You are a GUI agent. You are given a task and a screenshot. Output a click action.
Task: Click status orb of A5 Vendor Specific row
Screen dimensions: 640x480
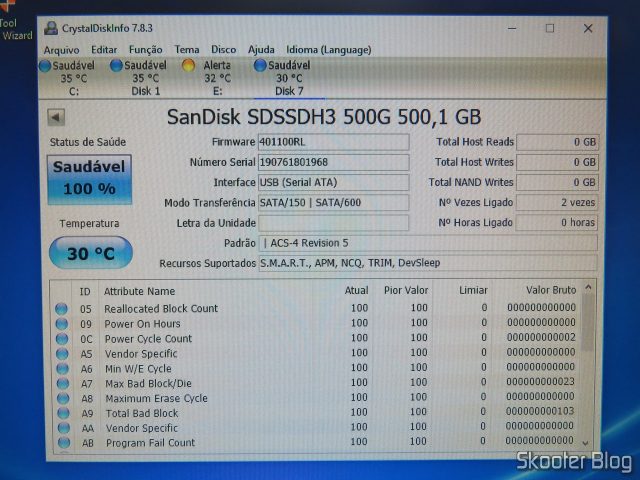point(62,354)
